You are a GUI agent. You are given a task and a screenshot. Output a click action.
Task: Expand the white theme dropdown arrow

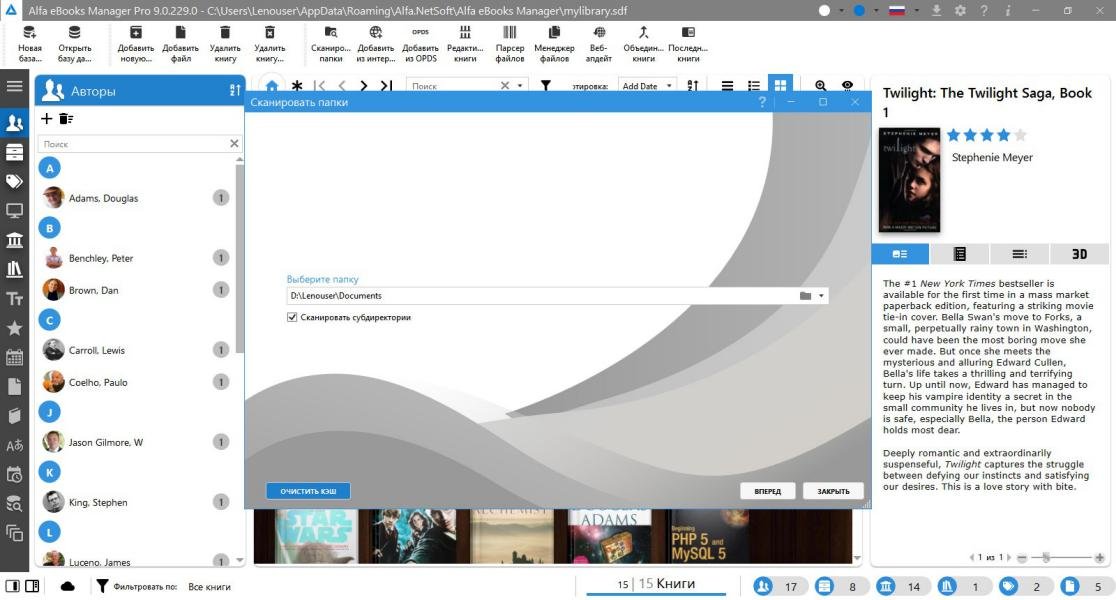coord(841,11)
